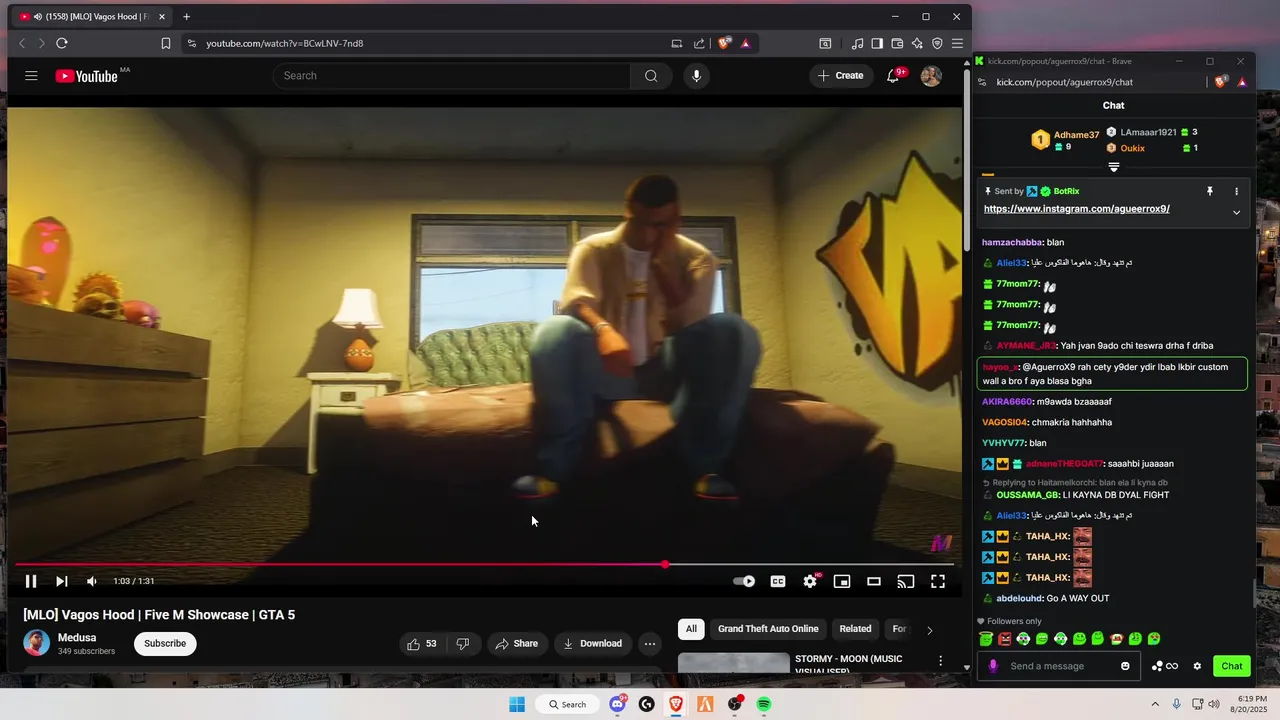Dislike the video
This screenshot has height=720, width=1280.
click(463, 644)
